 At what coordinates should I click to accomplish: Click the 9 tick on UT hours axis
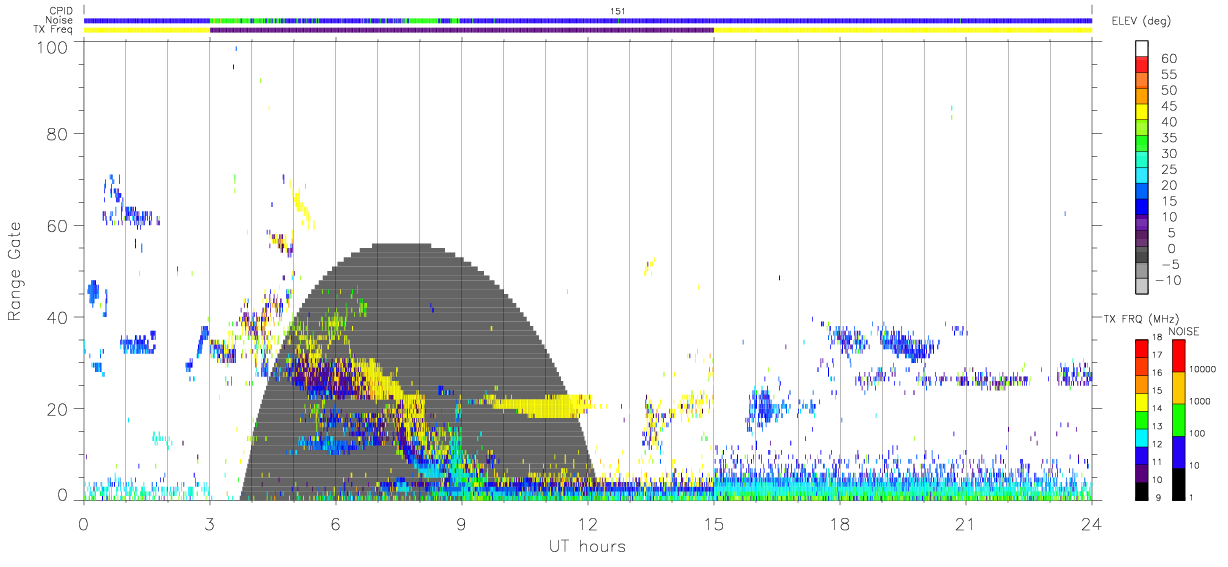coord(461,523)
